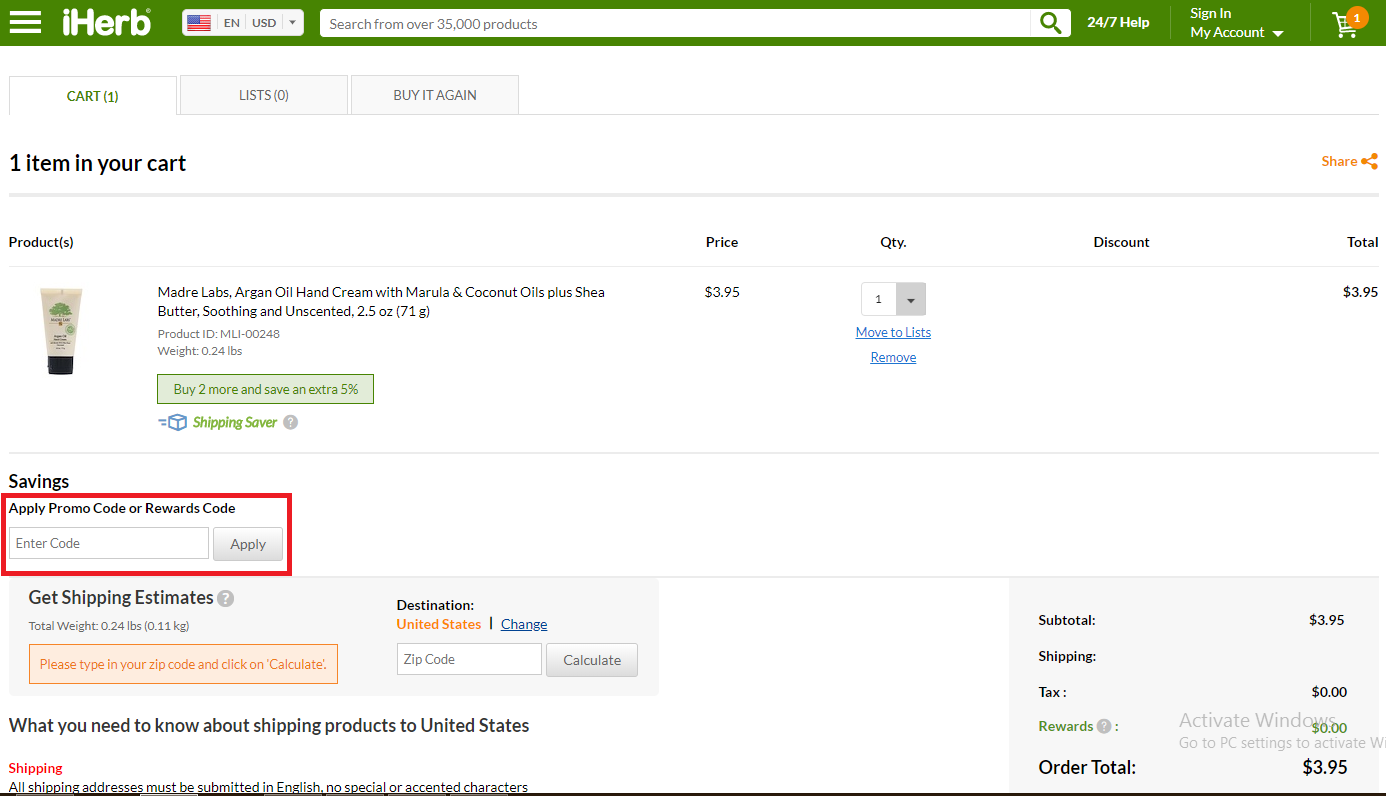Expand the My Account dropdown
This screenshot has height=796, width=1386.
(1236, 33)
